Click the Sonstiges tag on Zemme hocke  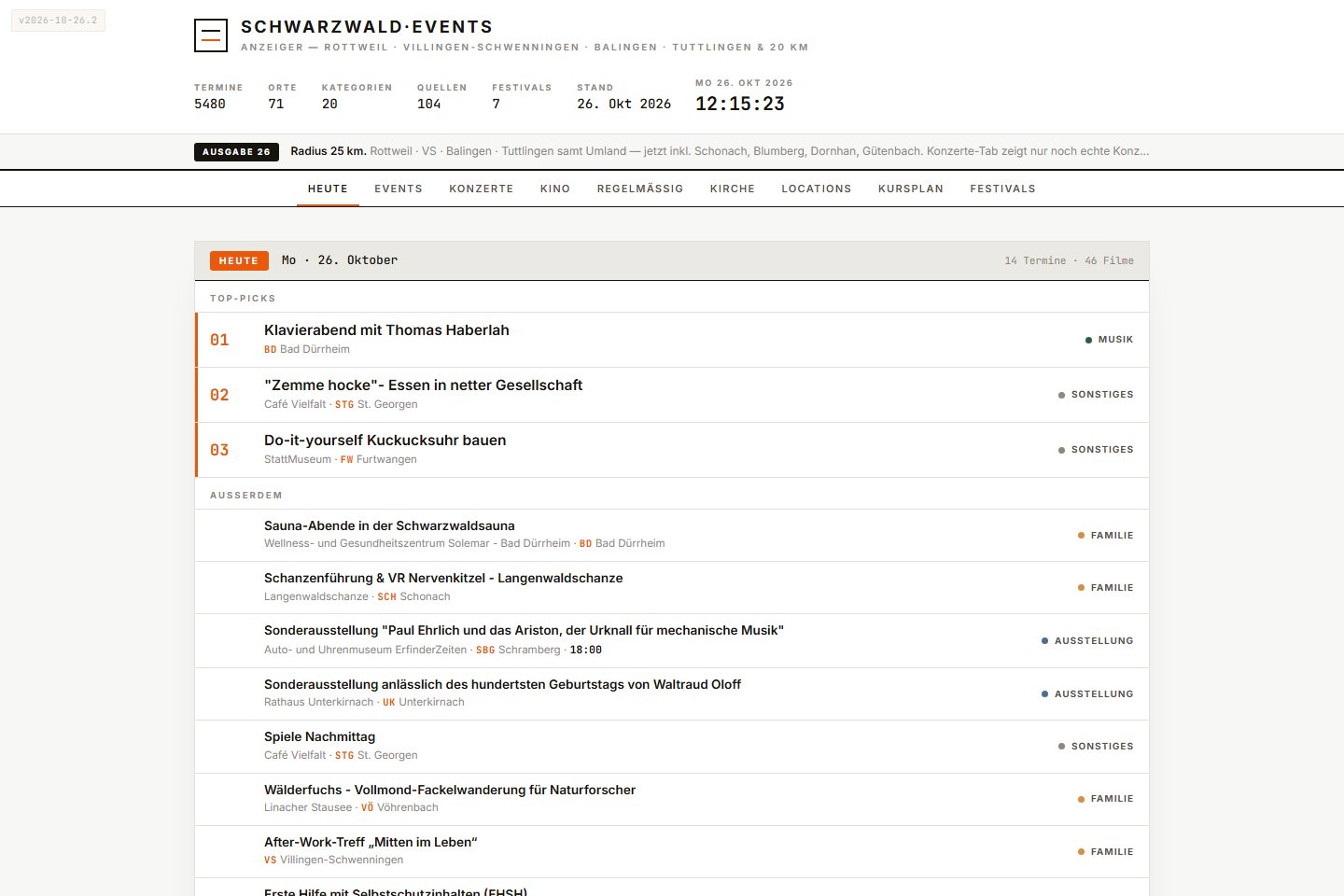point(1096,395)
